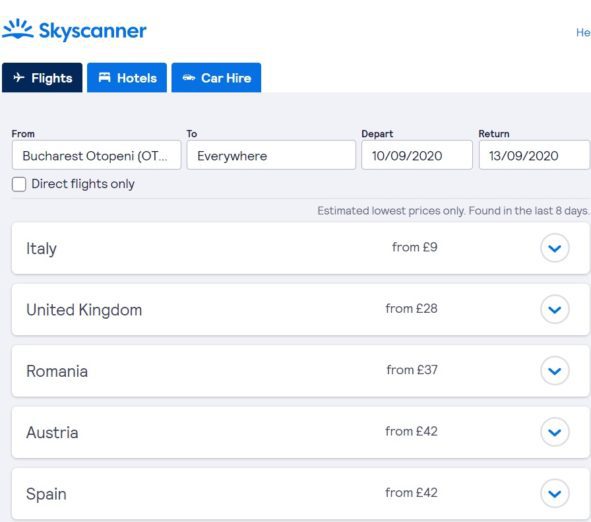Select the Italy country name
Screen dimensions: 591x522
pos(41,249)
